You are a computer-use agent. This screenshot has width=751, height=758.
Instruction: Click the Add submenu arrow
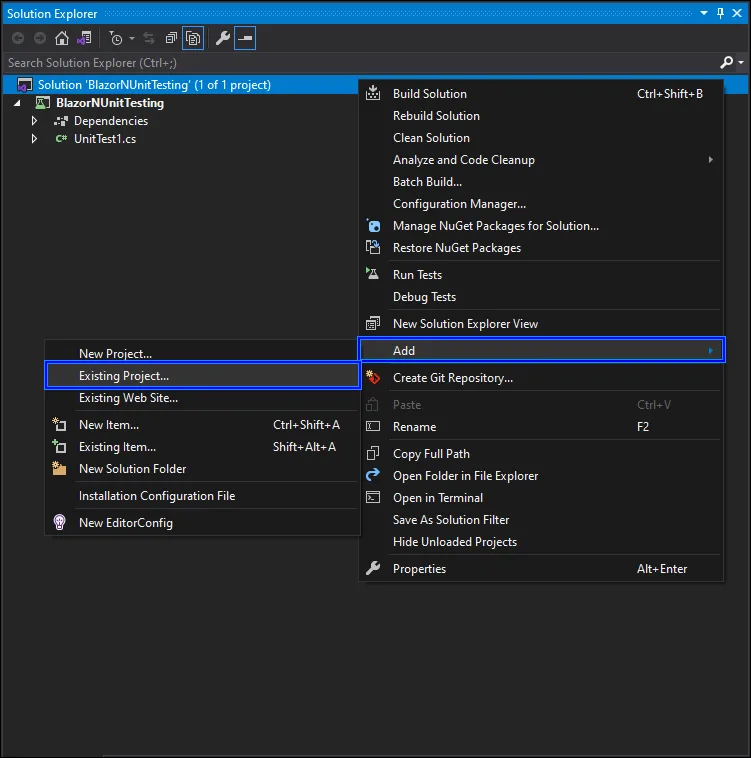710,350
